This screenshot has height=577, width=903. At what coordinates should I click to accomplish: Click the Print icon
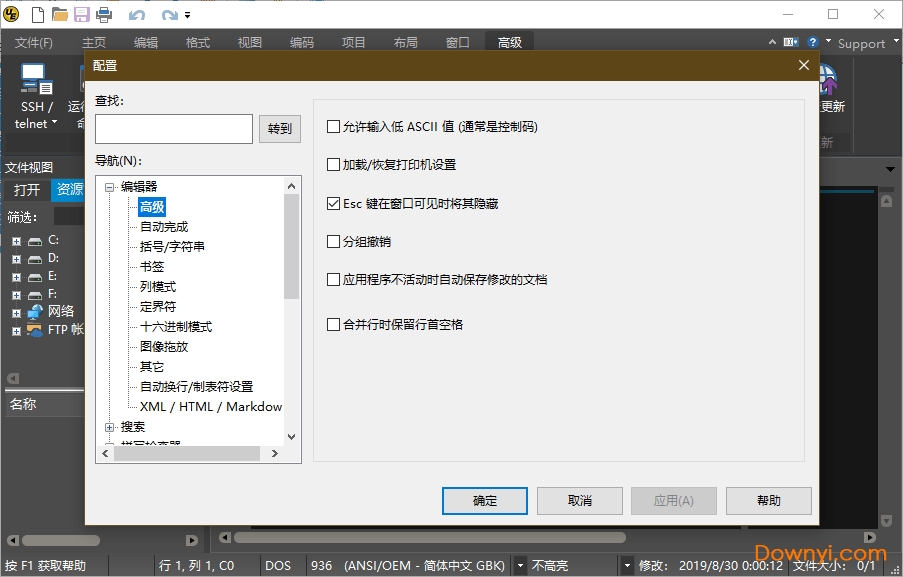pyautogui.click(x=104, y=14)
